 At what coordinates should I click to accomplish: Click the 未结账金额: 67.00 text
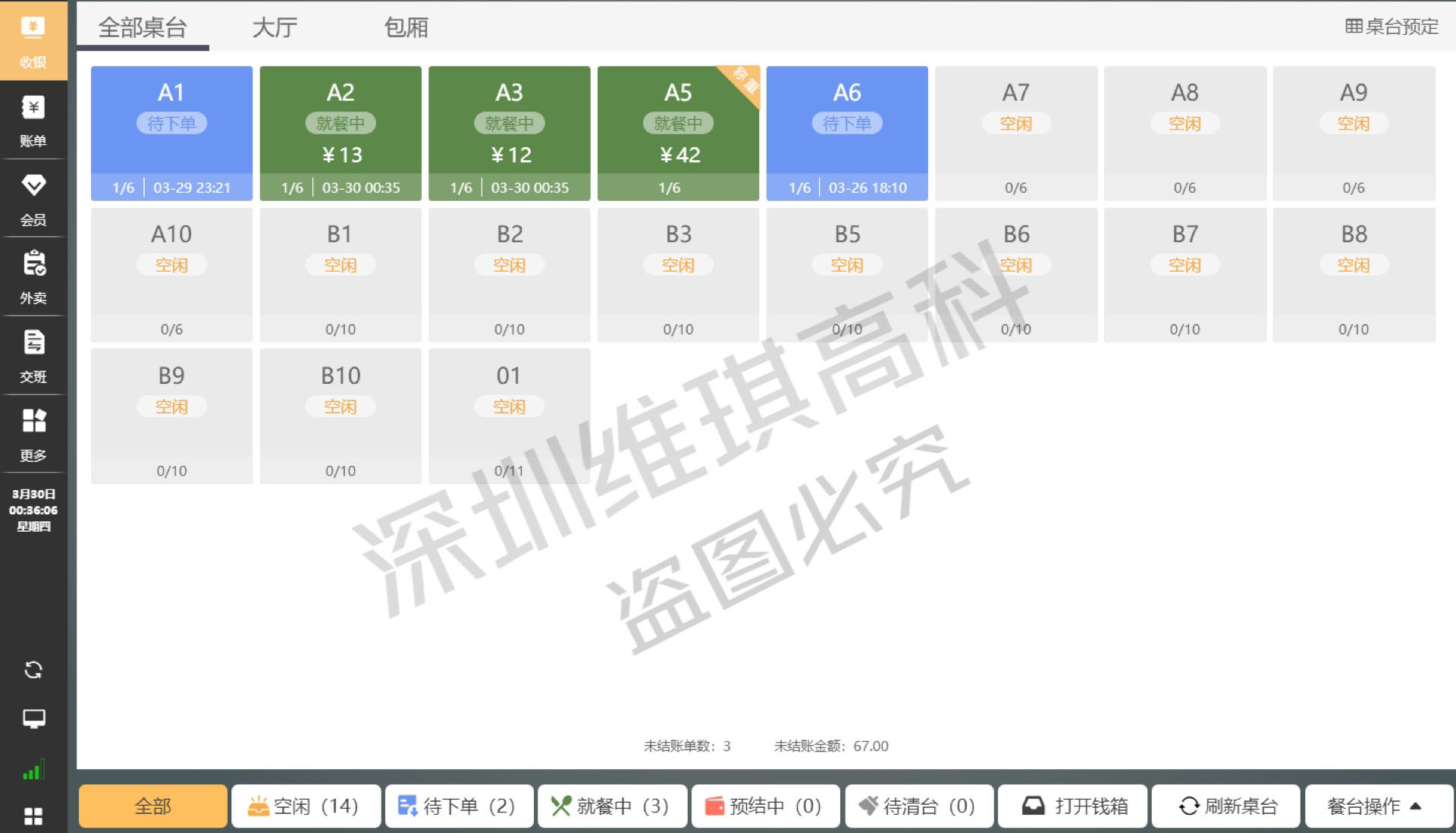tap(831, 746)
